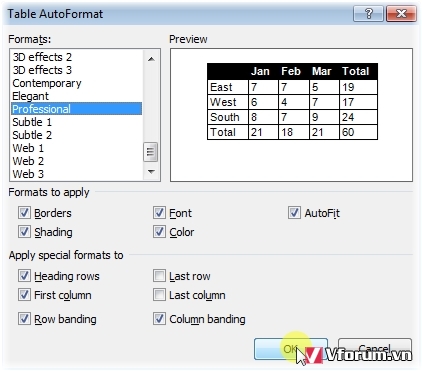The height and width of the screenshot is (371, 422).
Task: Toggle the Heading rows checkbox
Action: click(x=24, y=276)
